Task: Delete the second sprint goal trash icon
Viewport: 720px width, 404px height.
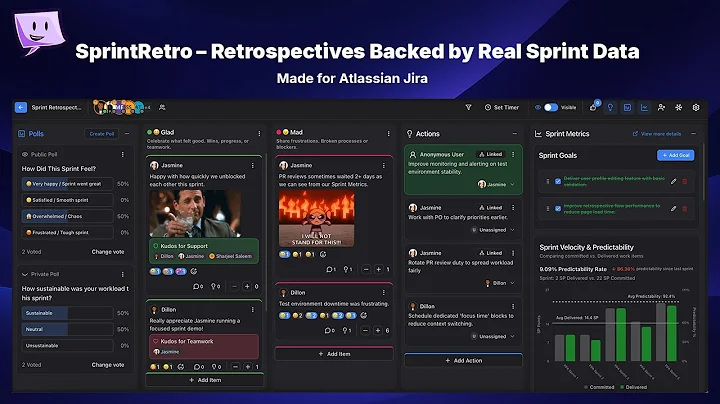Action: [685, 208]
